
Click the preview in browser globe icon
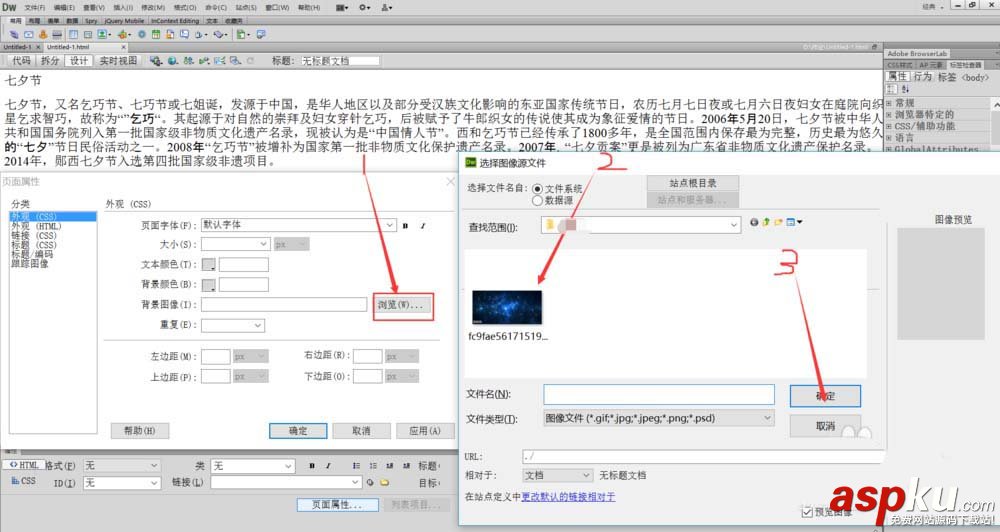[x=172, y=61]
